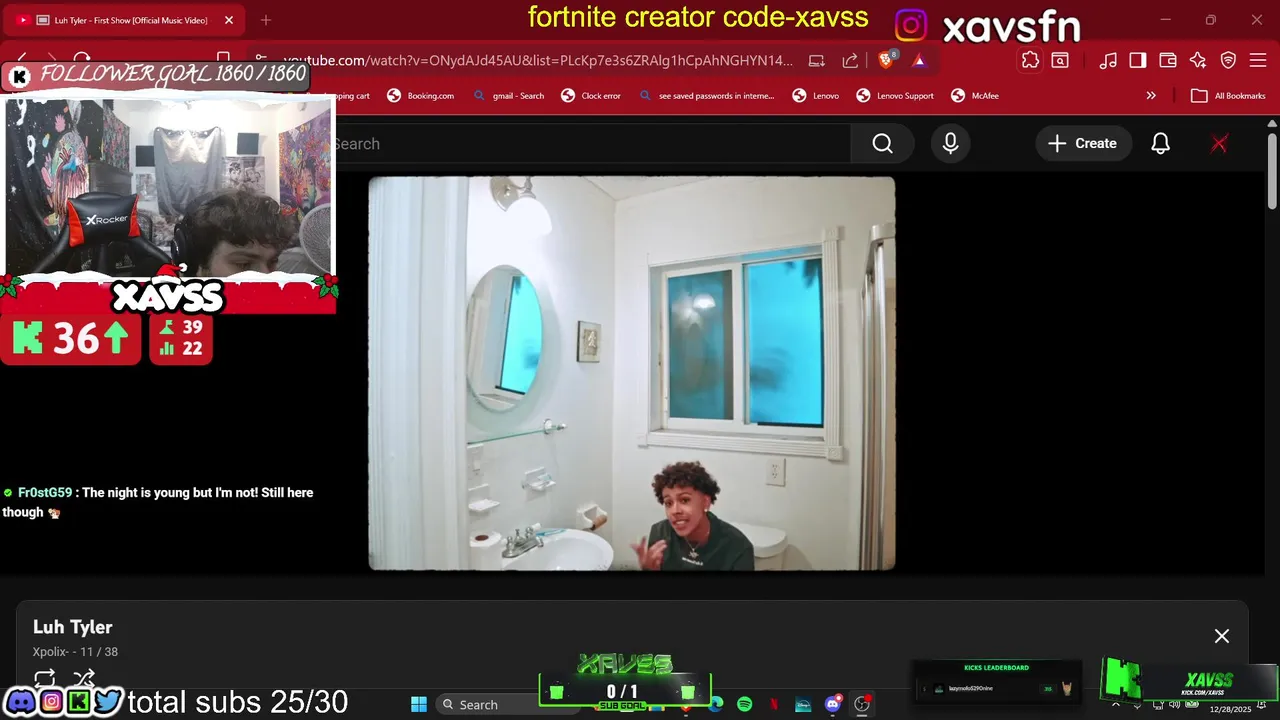Start voice search with microphone icon
This screenshot has width=1280, height=720.
click(x=950, y=144)
